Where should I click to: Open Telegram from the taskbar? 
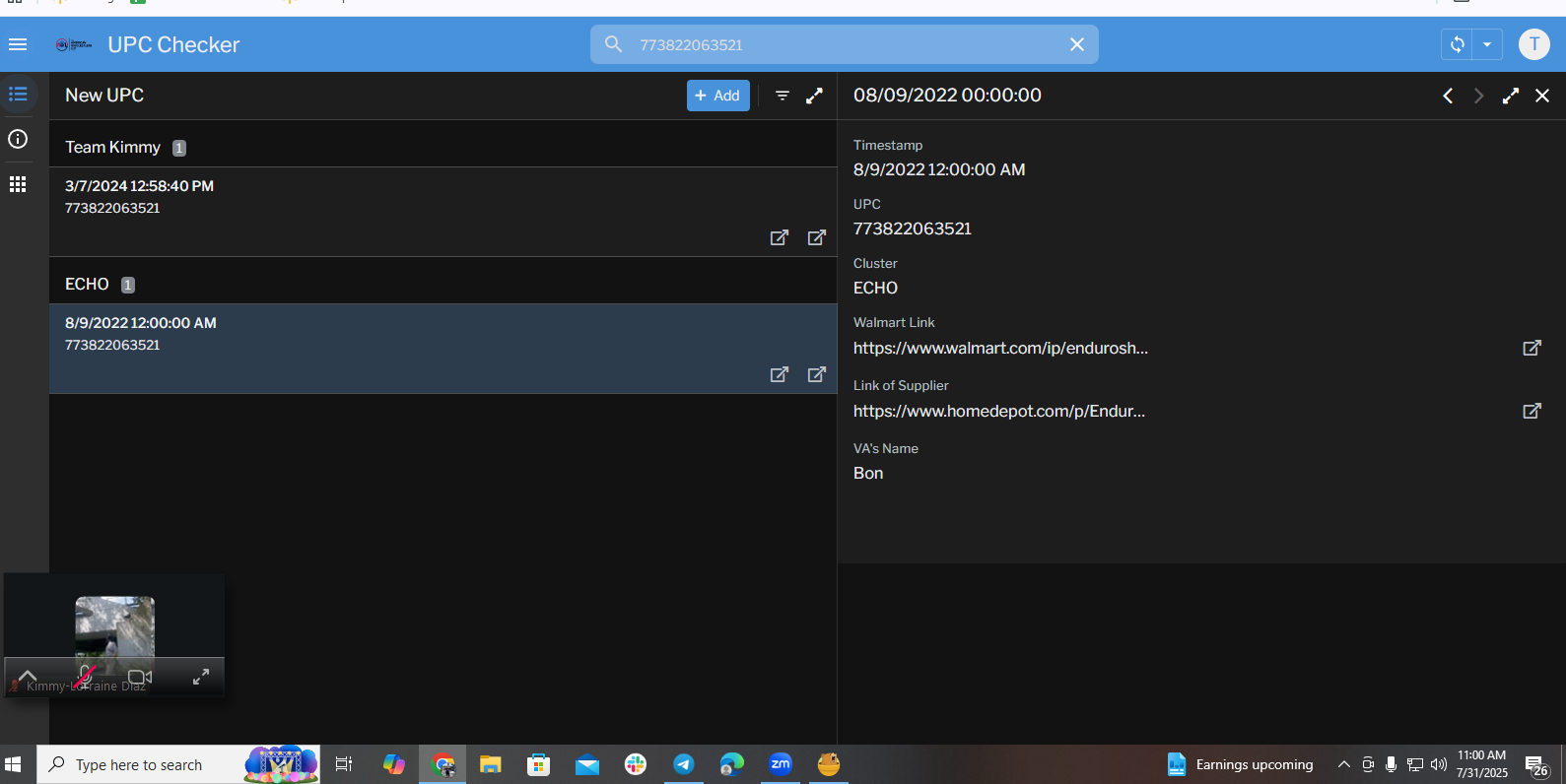point(684,764)
